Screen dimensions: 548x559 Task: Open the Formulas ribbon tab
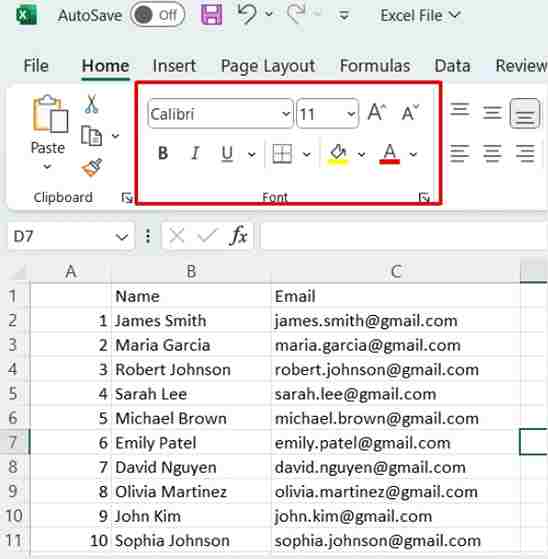375,66
